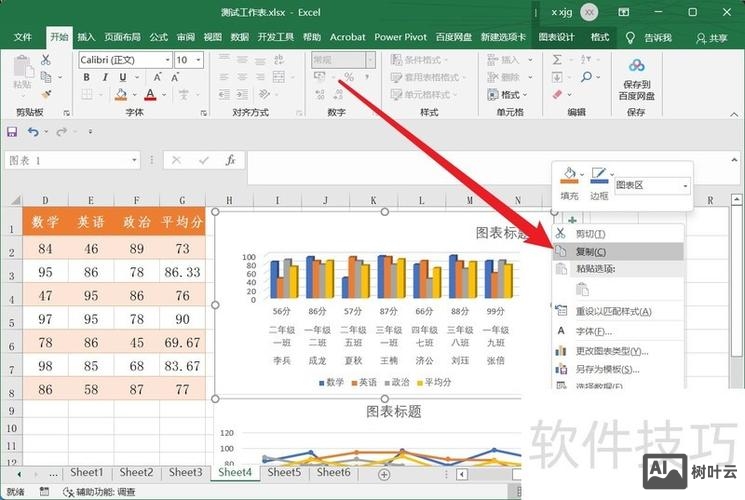Expand the formula bar chevron
The width and height of the screenshot is (745, 500).
point(735,160)
